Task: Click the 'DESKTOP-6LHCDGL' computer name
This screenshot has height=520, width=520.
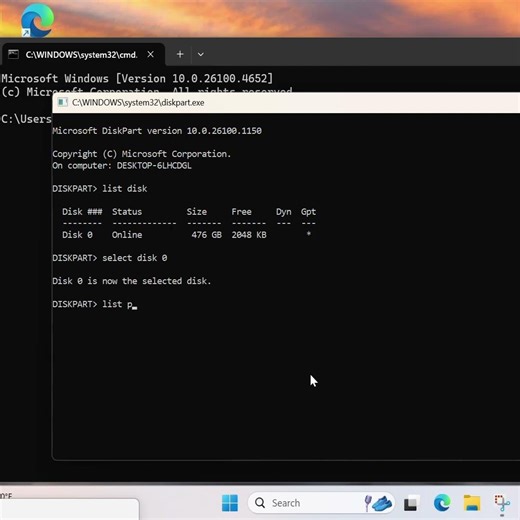Action: [x=154, y=166]
